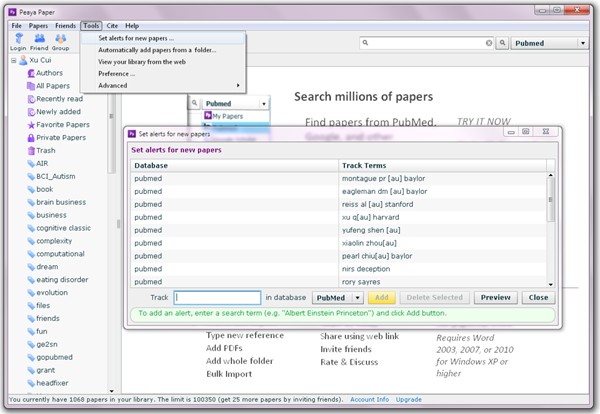Screen dimensions: 600x414
Task: Open the Papers menu
Action: 38,26
